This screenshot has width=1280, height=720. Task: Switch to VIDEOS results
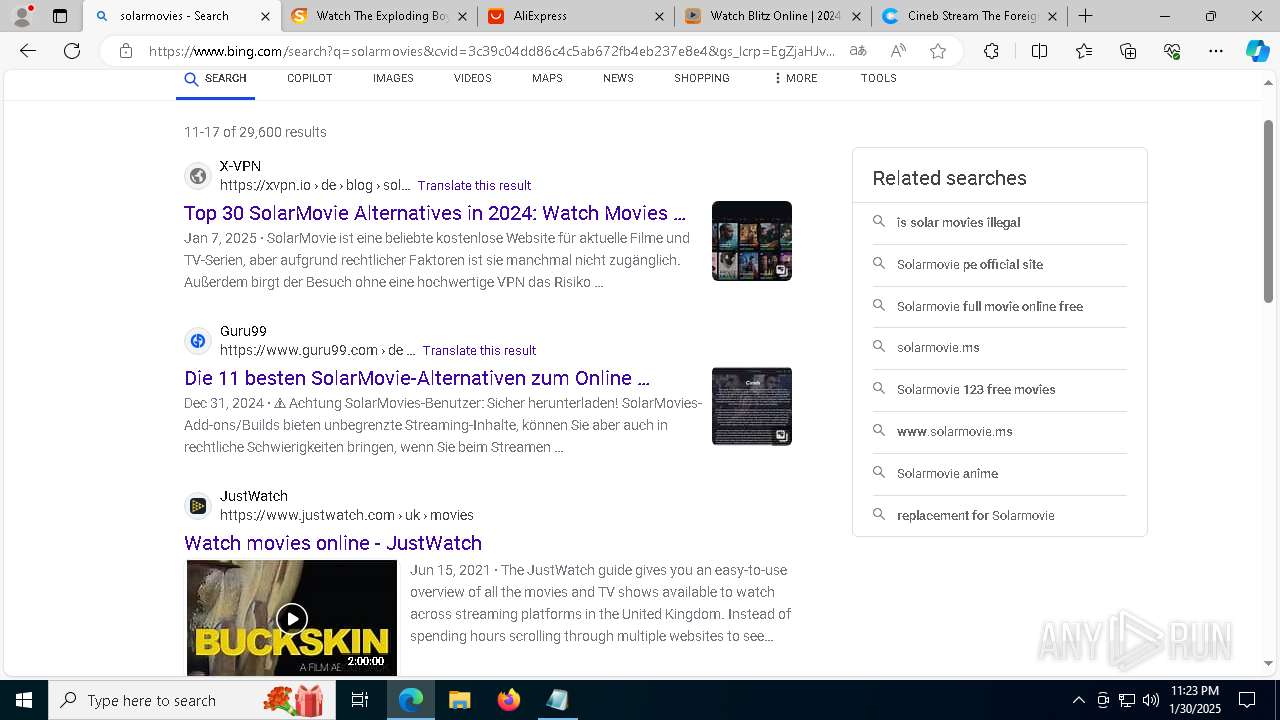pyautogui.click(x=473, y=78)
